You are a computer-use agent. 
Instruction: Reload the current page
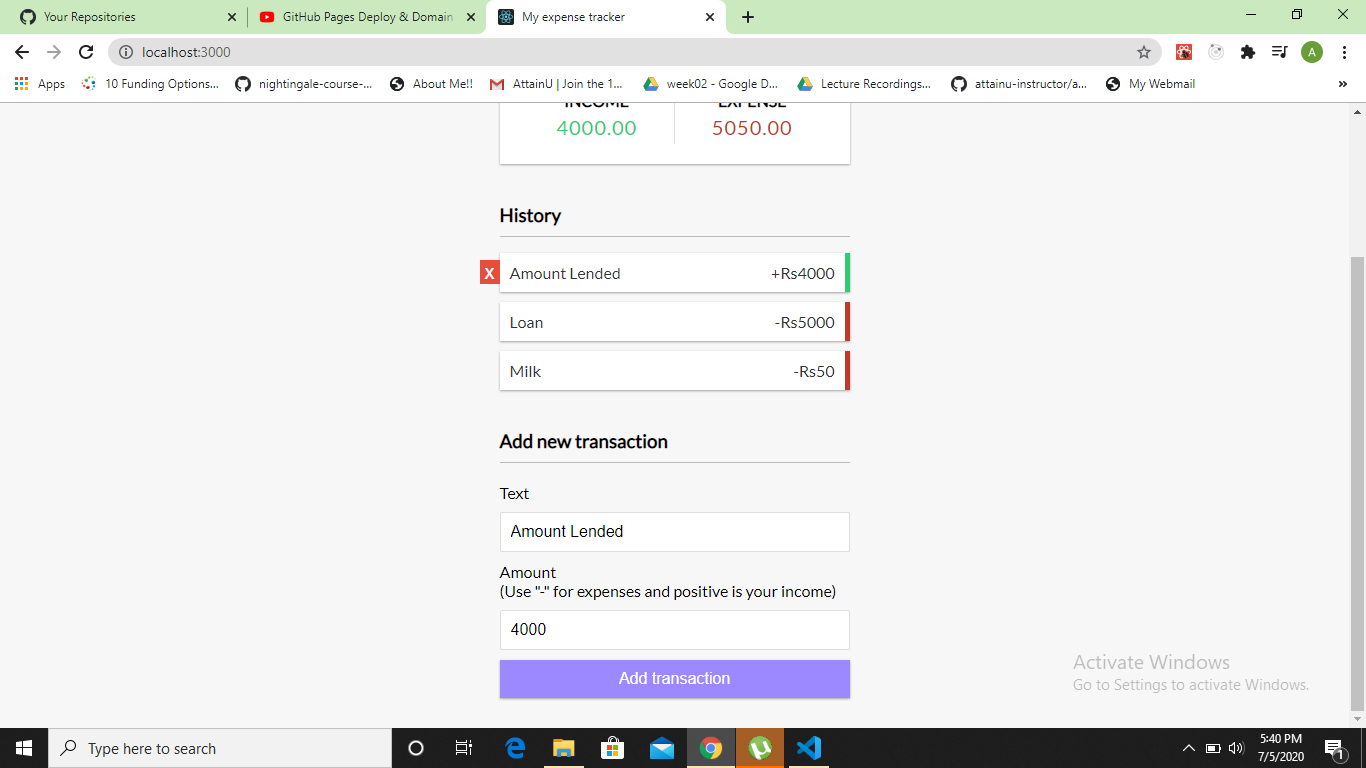[86, 52]
